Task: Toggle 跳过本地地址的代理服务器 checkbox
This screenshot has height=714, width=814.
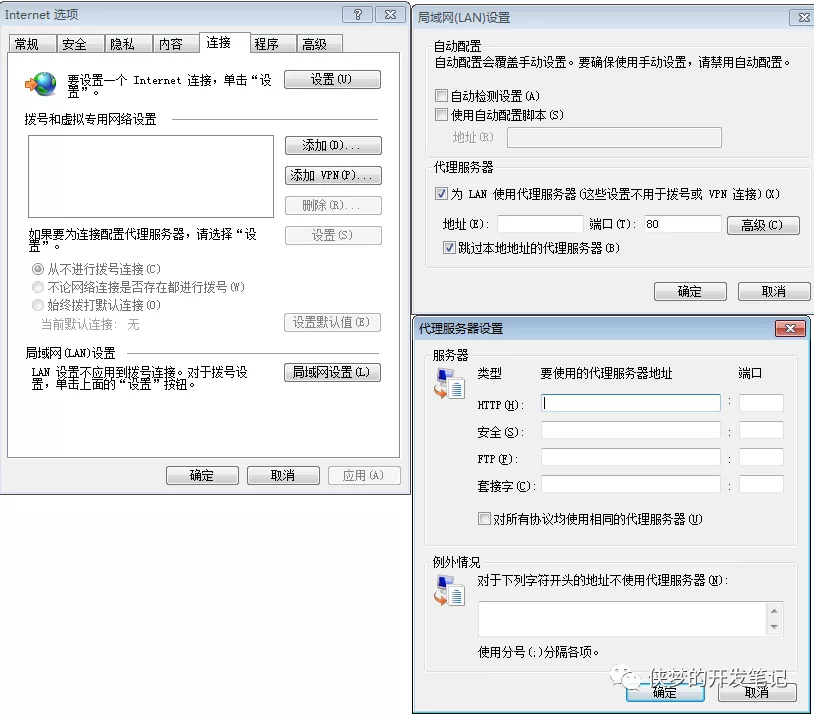Action: click(x=450, y=248)
